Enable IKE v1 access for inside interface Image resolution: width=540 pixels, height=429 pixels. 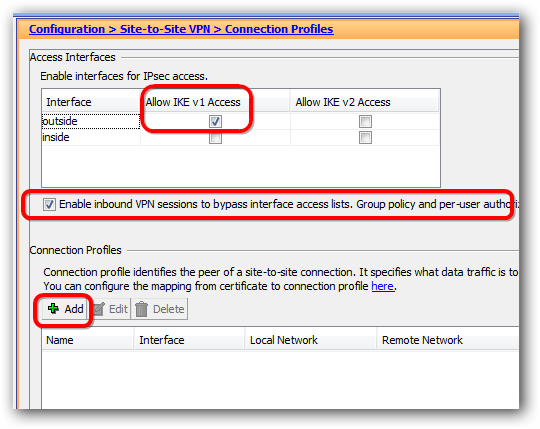coord(215,137)
